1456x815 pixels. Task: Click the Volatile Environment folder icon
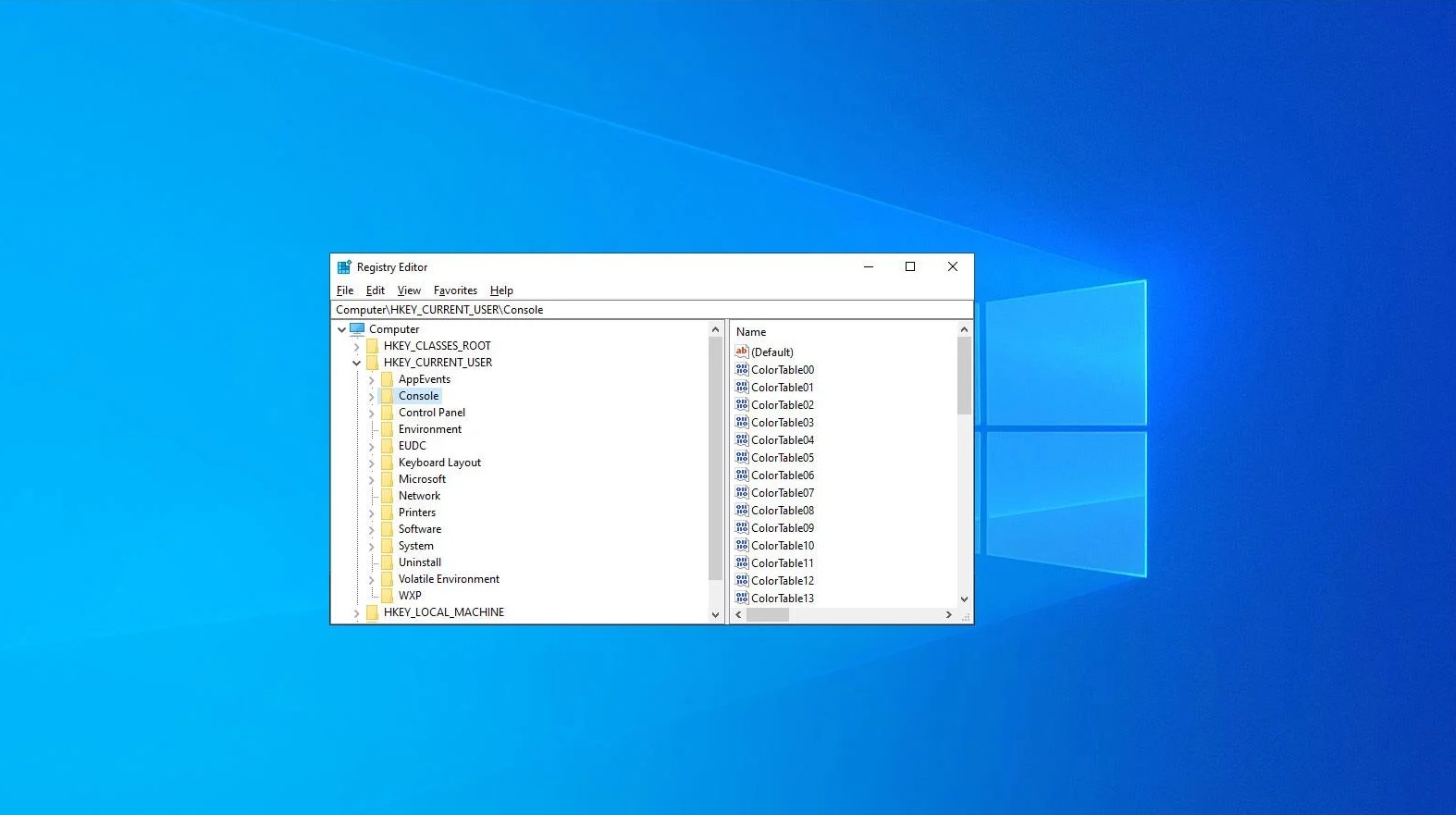point(387,579)
